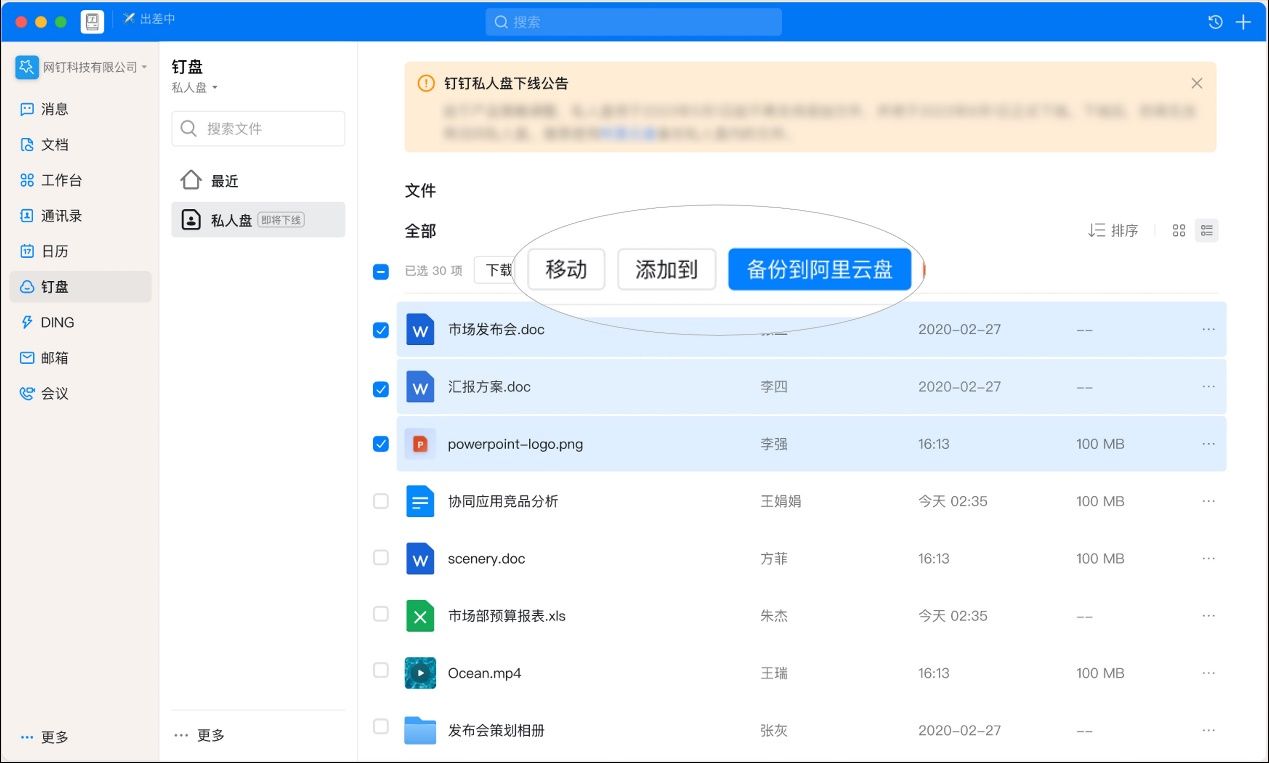Toggle the select-all checkbox
Screen dimensions: 1269x763
(381, 271)
